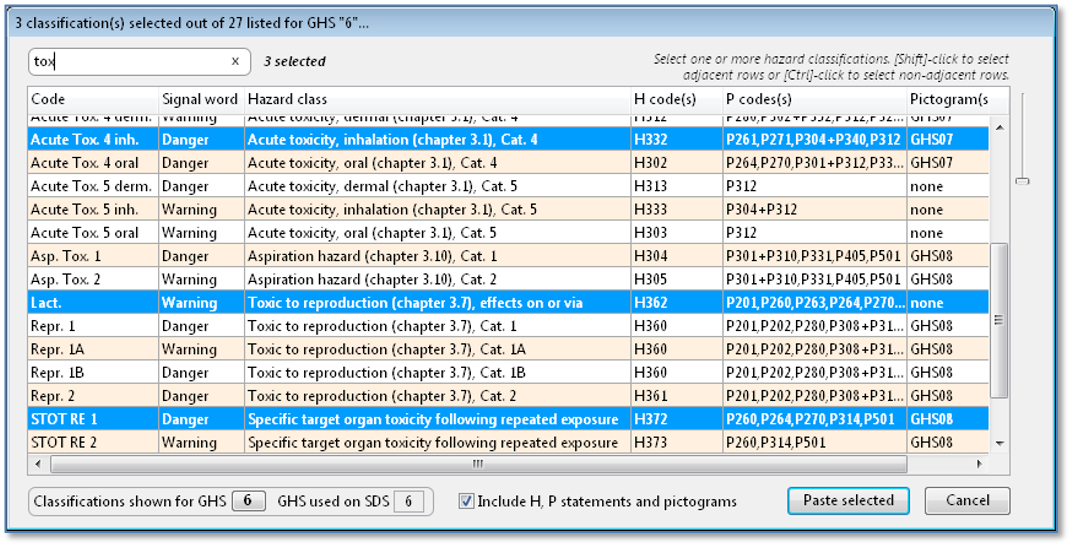Sort by Signal word column header
The height and width of the screenshot is (545, 1070).
201,100
